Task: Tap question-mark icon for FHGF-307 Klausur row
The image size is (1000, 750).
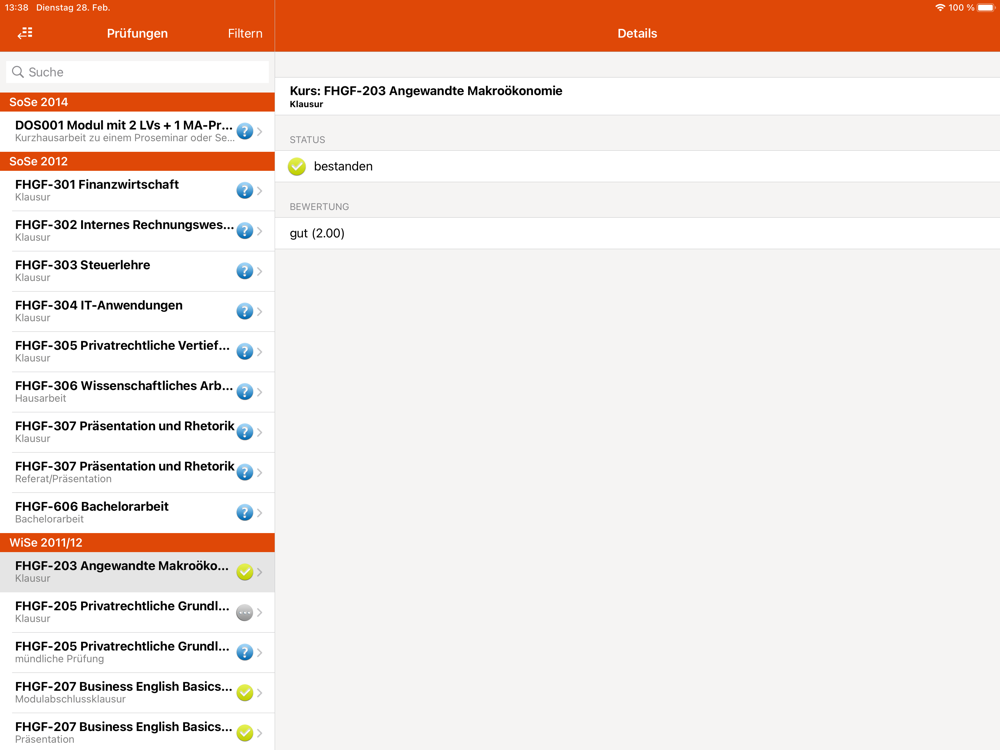Action: pyautogui.click(x=245, y=432)
